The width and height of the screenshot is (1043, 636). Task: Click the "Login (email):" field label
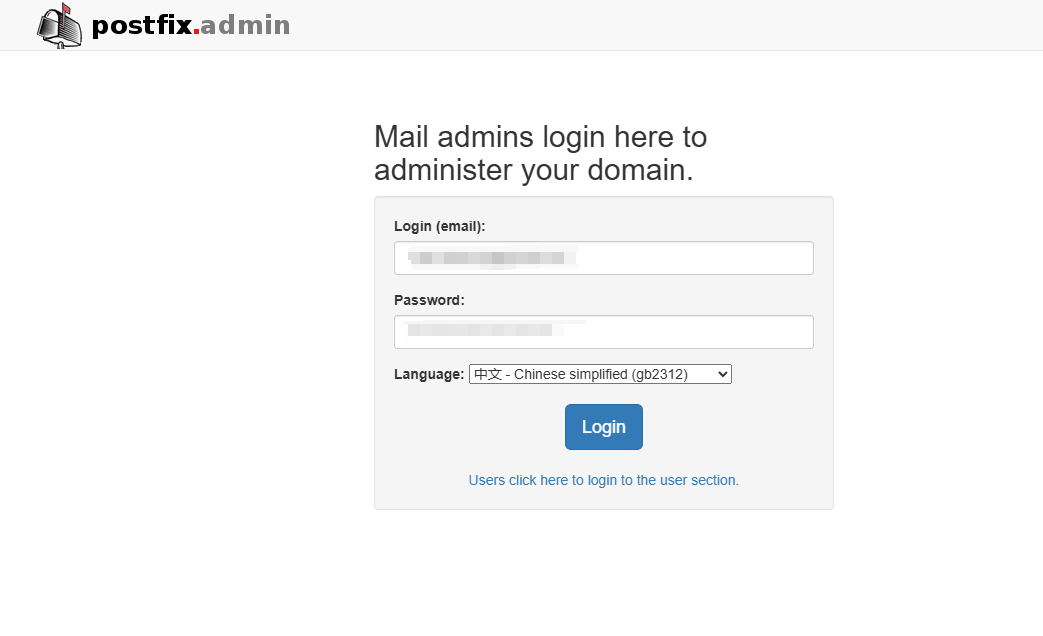(439, 226)
